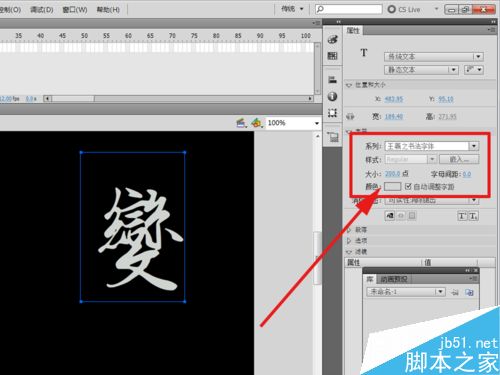This screenshot has height=375, width=500.
Task: Click the Y position value
Action: pos(446,99)
